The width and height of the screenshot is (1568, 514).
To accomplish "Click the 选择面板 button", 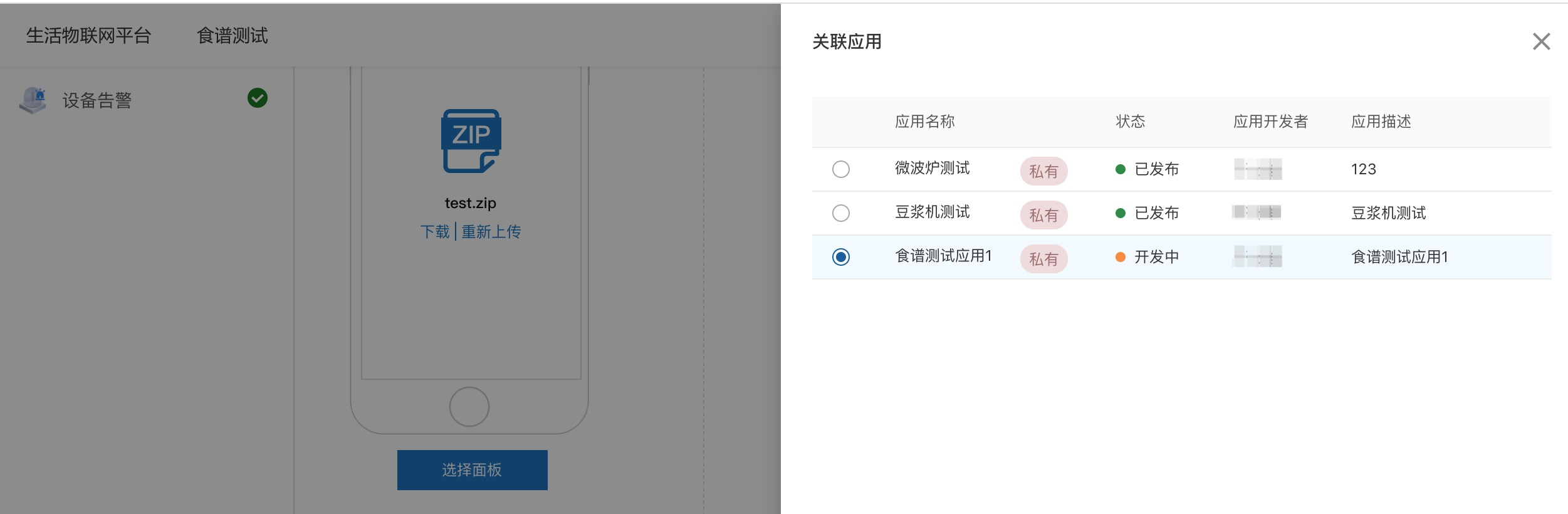I will (x=473, y=470).
